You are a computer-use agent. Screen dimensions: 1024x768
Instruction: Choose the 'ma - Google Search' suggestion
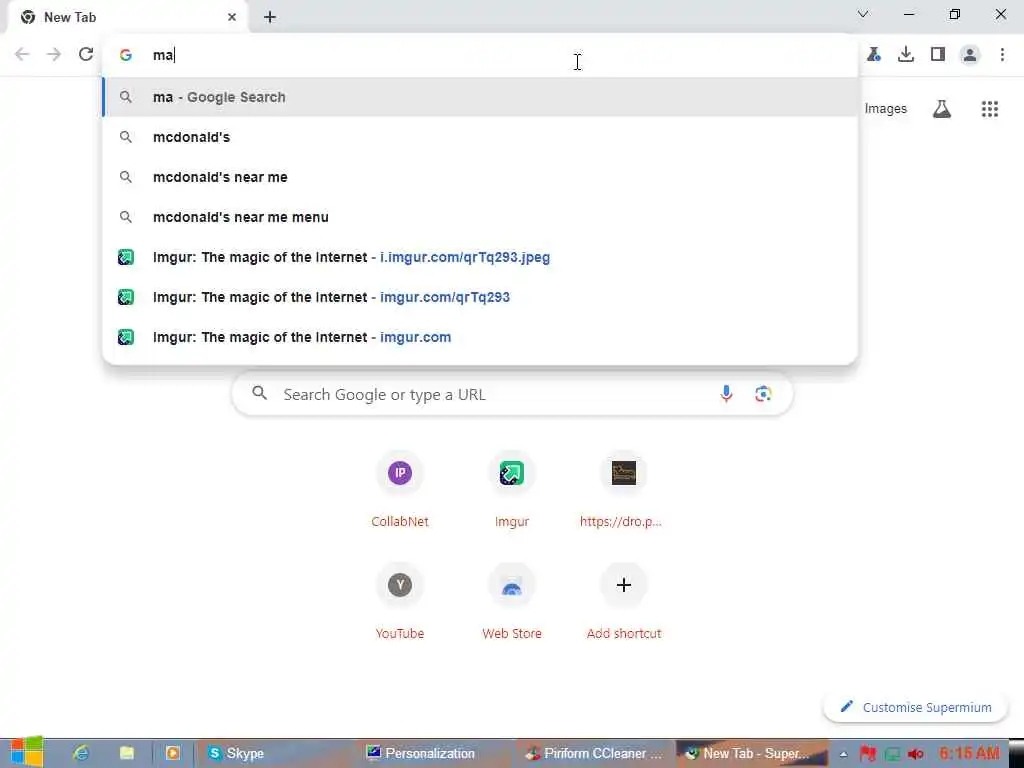480,97
